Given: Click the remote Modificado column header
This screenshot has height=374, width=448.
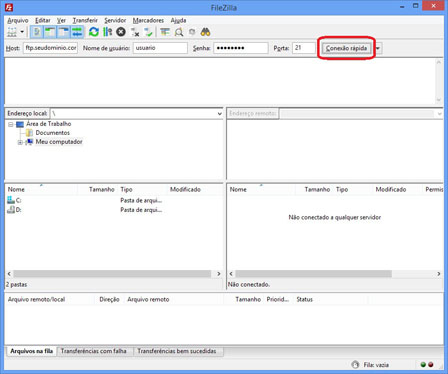Looking at the screenshot, I should 397,189.
